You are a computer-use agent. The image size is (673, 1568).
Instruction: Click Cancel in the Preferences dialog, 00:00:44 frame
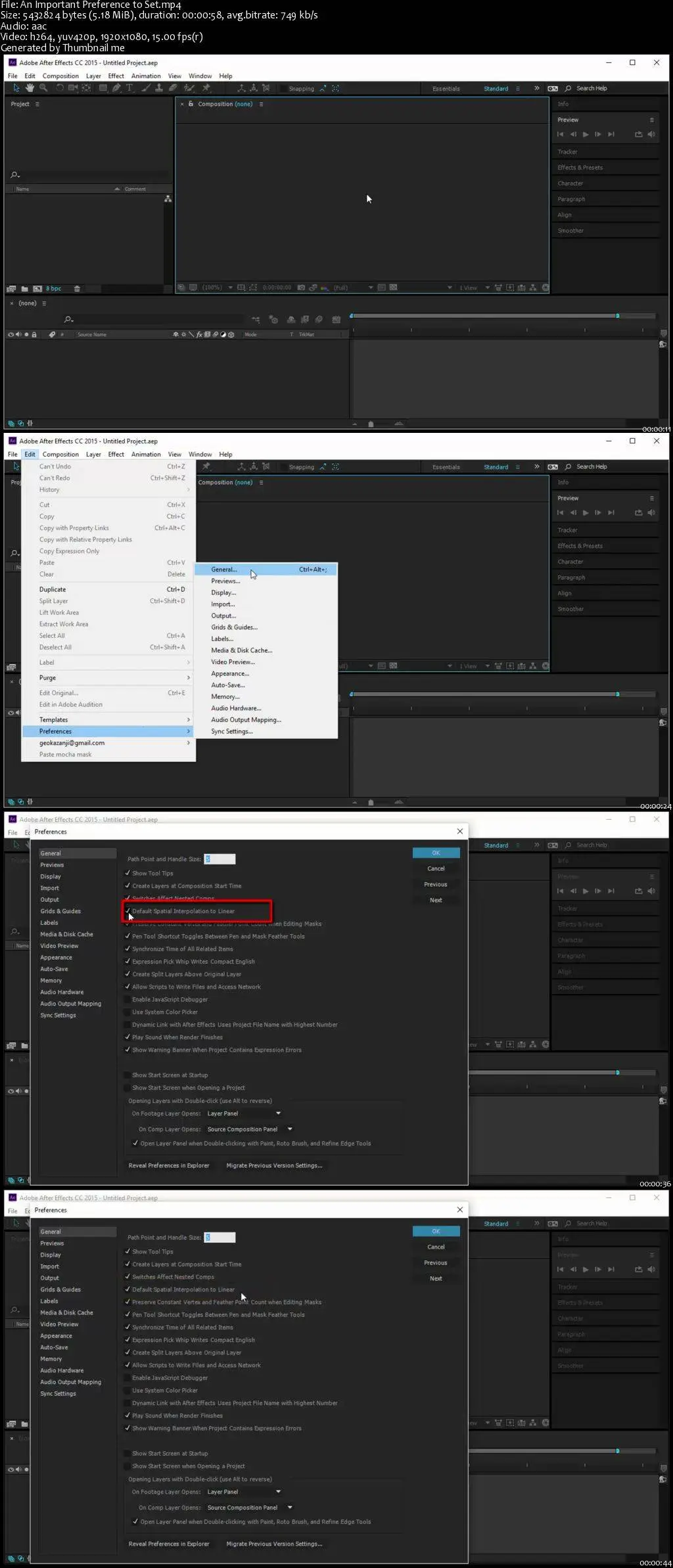tap(436, 1247)
